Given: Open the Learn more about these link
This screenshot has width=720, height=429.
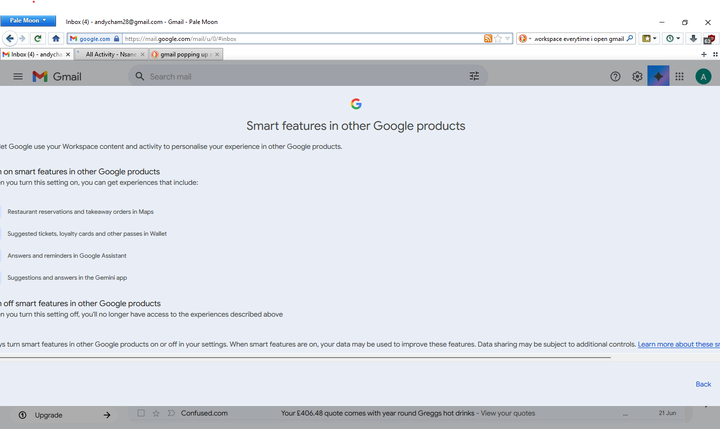Looking at the screenshot, I should click(679, 344).
